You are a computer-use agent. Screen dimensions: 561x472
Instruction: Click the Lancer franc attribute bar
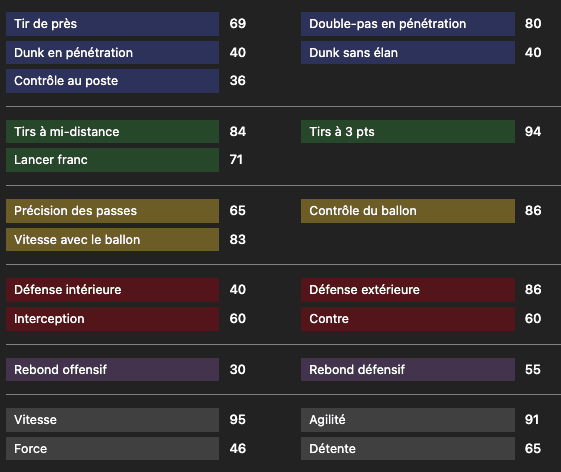click(112, 160)
